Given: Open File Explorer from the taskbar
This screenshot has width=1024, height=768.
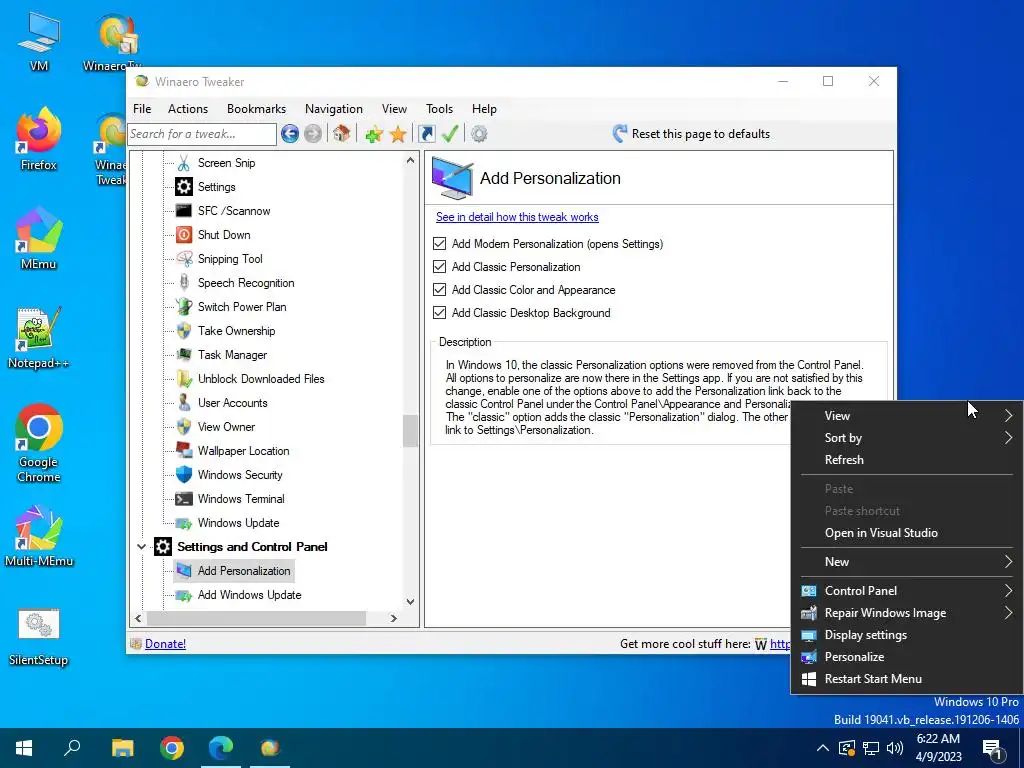Looking at the screenshot, I should click(x=122, y=748).
